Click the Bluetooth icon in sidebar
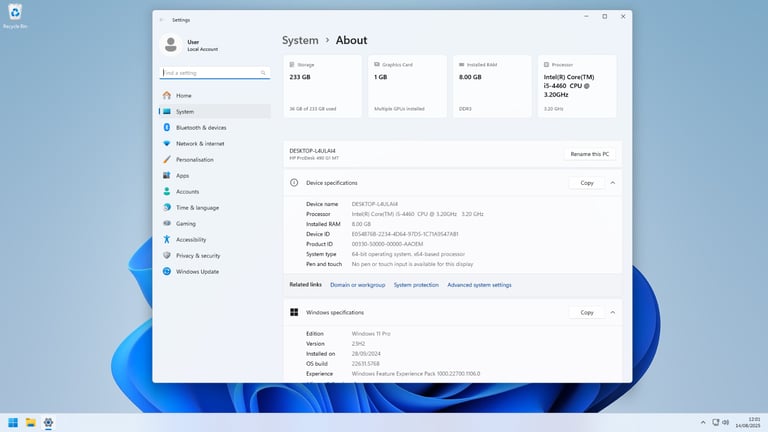Image resolution: width=768 pixels, height=432 pixels. click(x=167, y=127)
